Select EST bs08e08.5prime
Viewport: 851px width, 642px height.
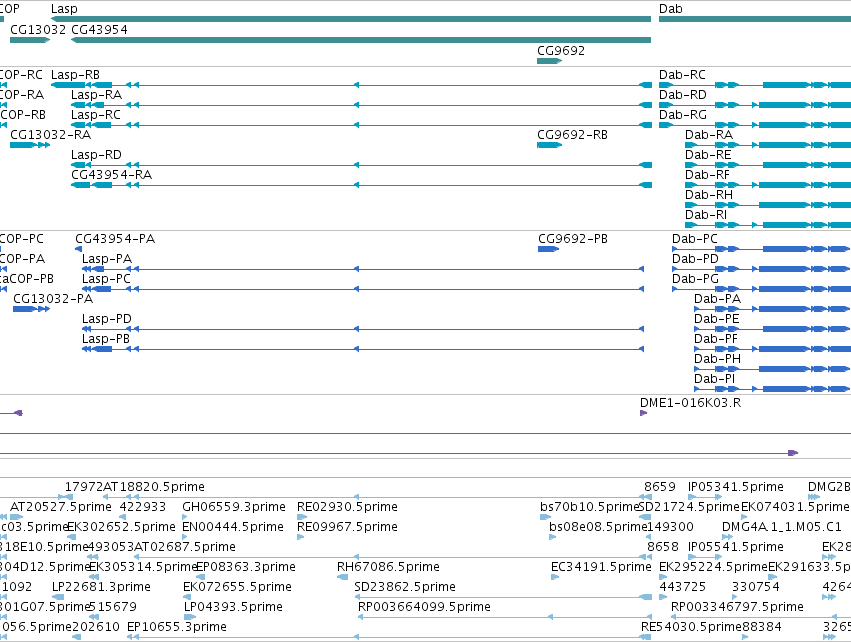(x=599, y=527)
